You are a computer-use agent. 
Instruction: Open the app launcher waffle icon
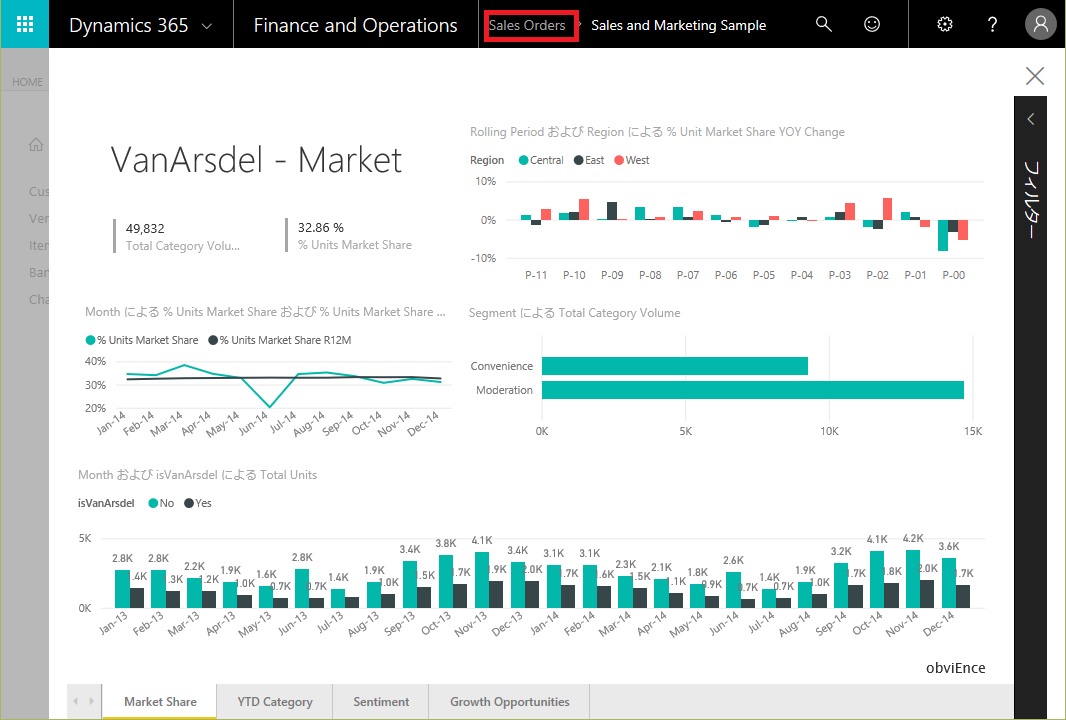pyautogui.click(x=24, y=24)
